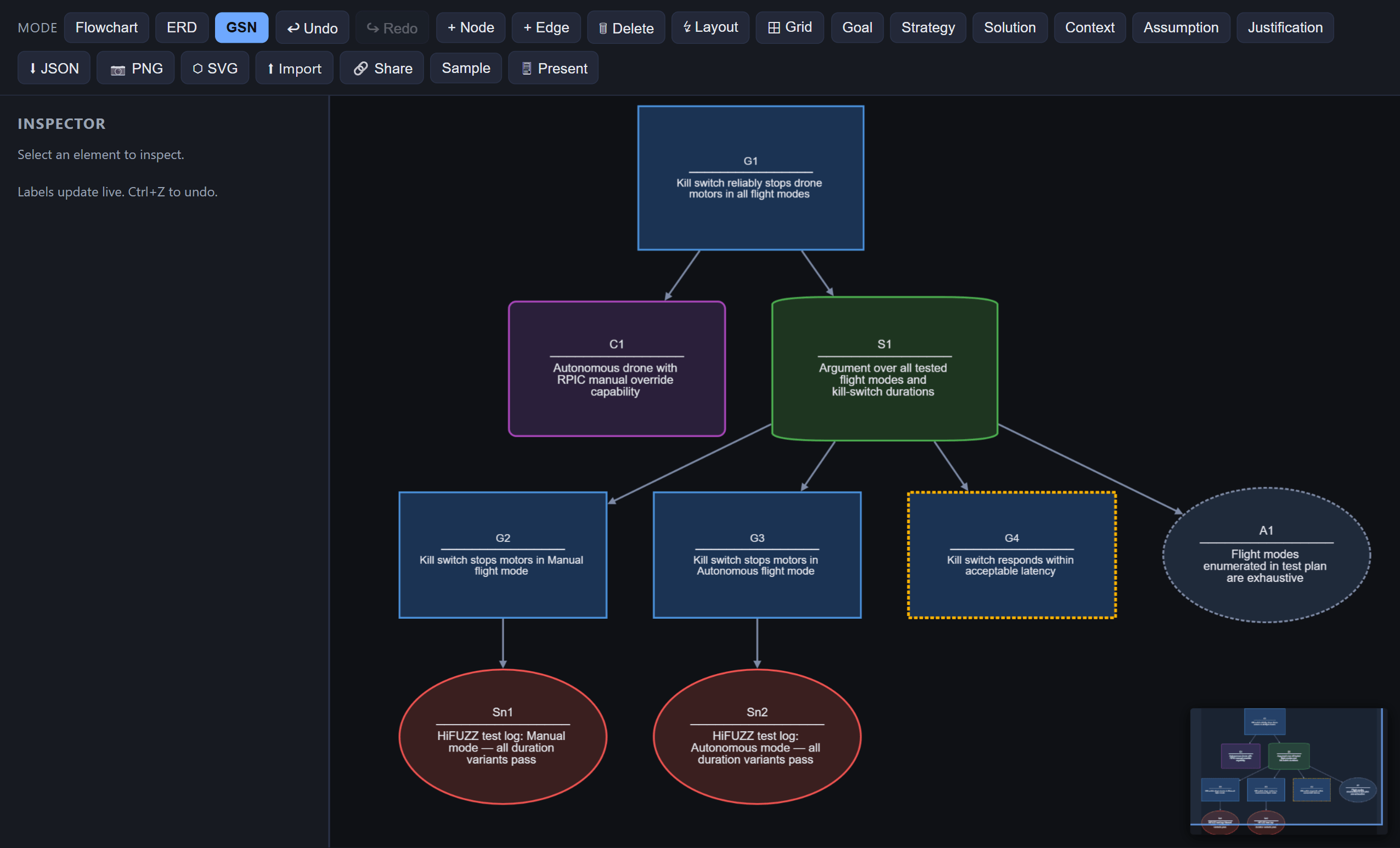1400x848 pixels.
Task: Select the edge from S1 to A1
Action: tap(1091, 469)
